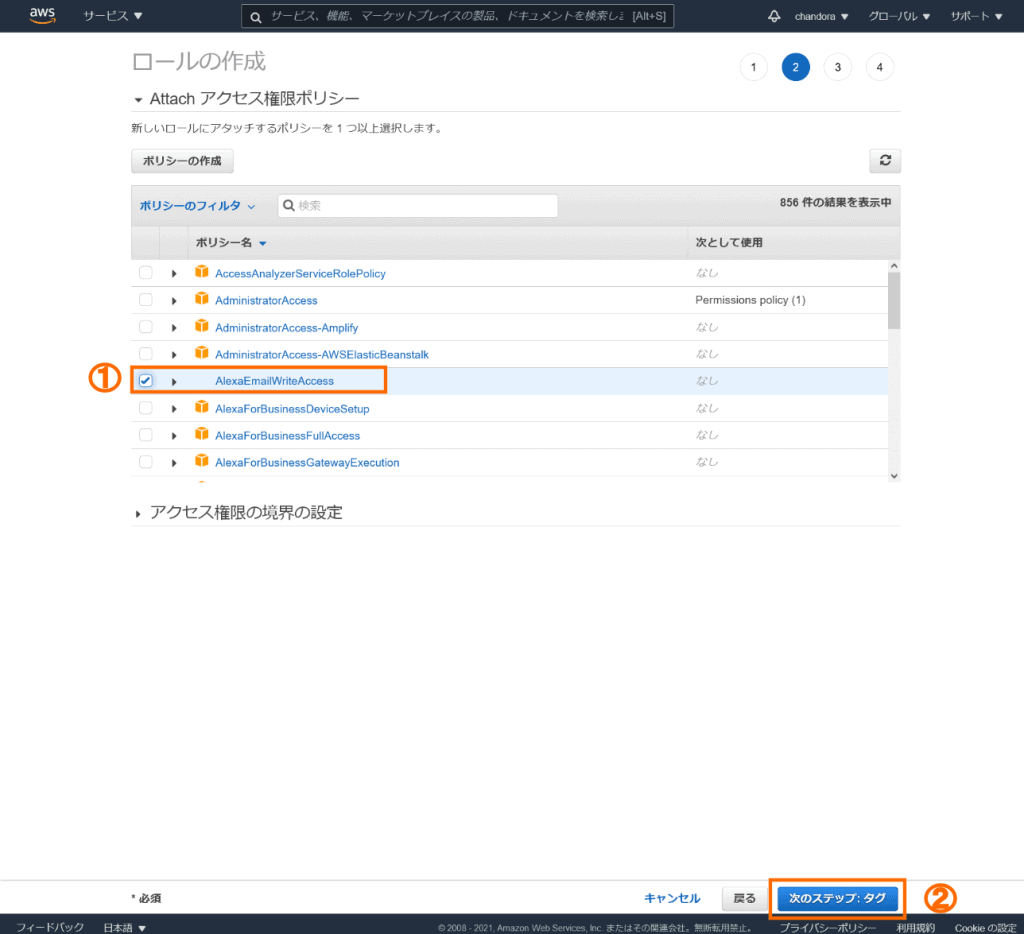
Task: Go to wizard step 1
Action: pyautogui.click(x=754, y=67)
